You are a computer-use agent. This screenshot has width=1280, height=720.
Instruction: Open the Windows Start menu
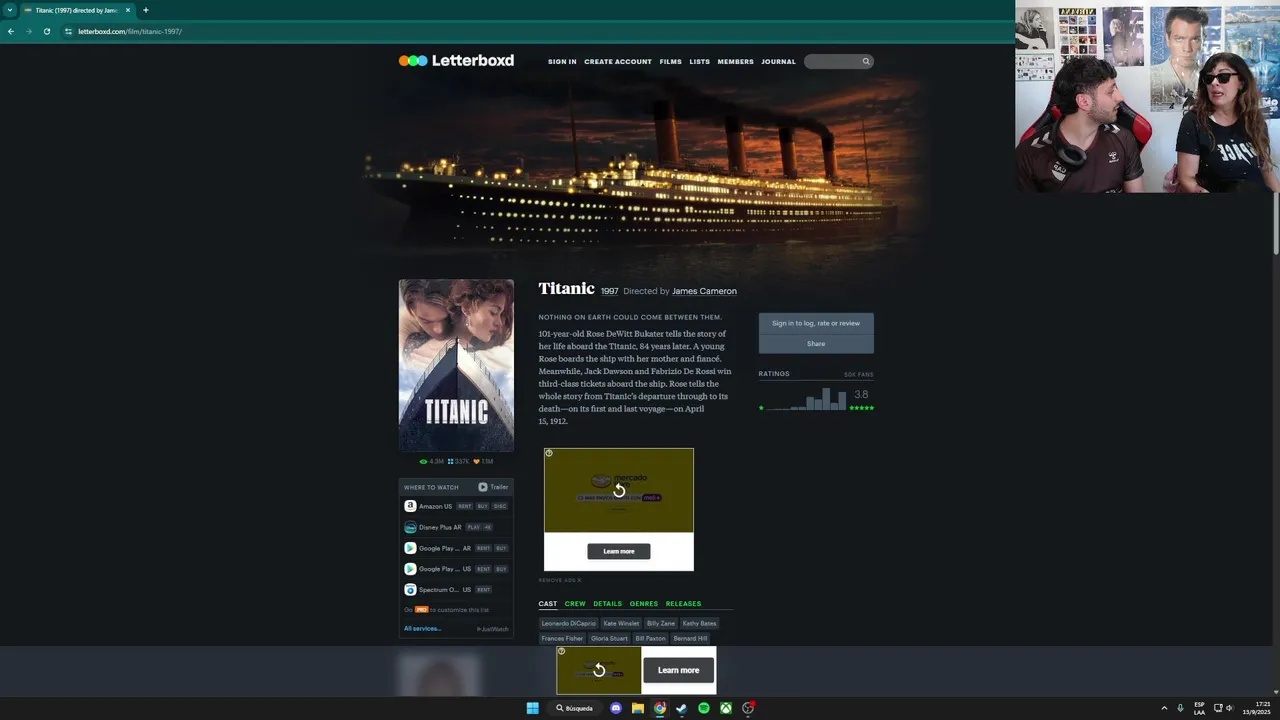532,708
